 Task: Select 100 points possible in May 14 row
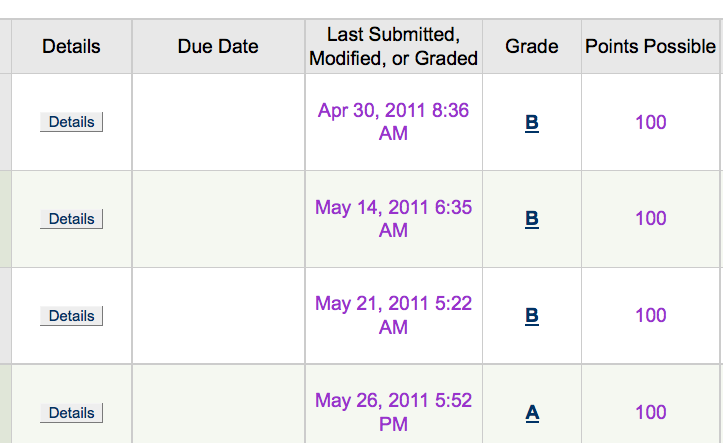[x=651, y=219]
